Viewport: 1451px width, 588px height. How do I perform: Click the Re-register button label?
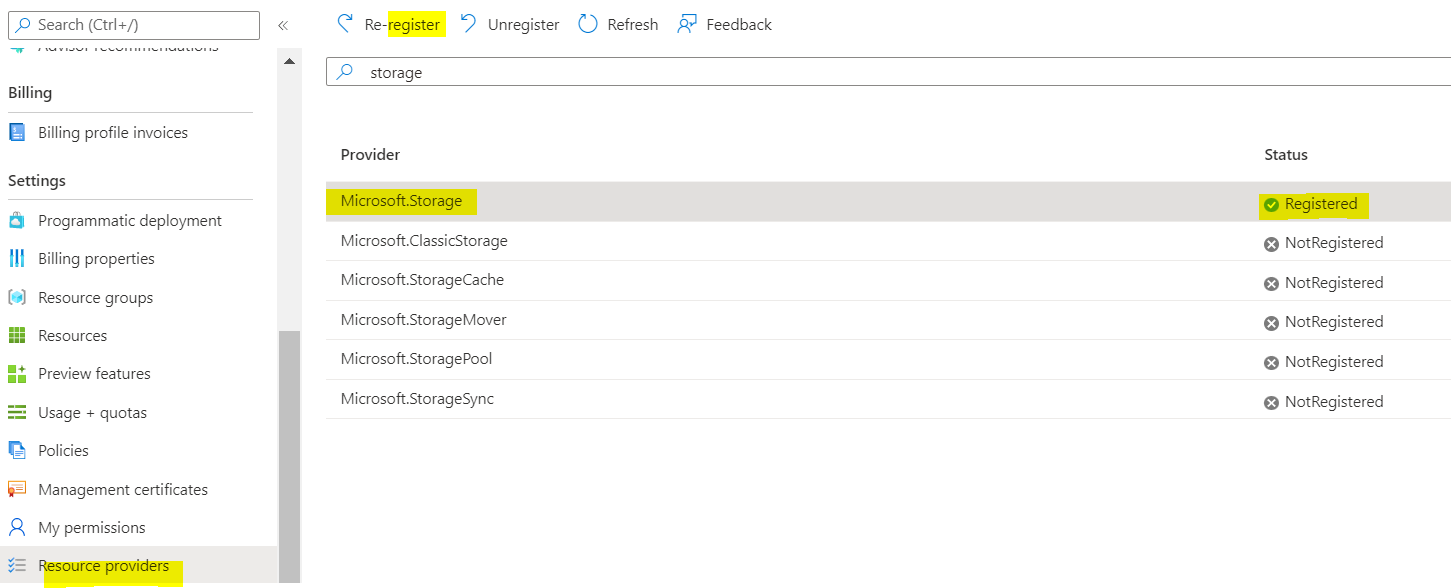pyautogui.click(x=402, y=24)
